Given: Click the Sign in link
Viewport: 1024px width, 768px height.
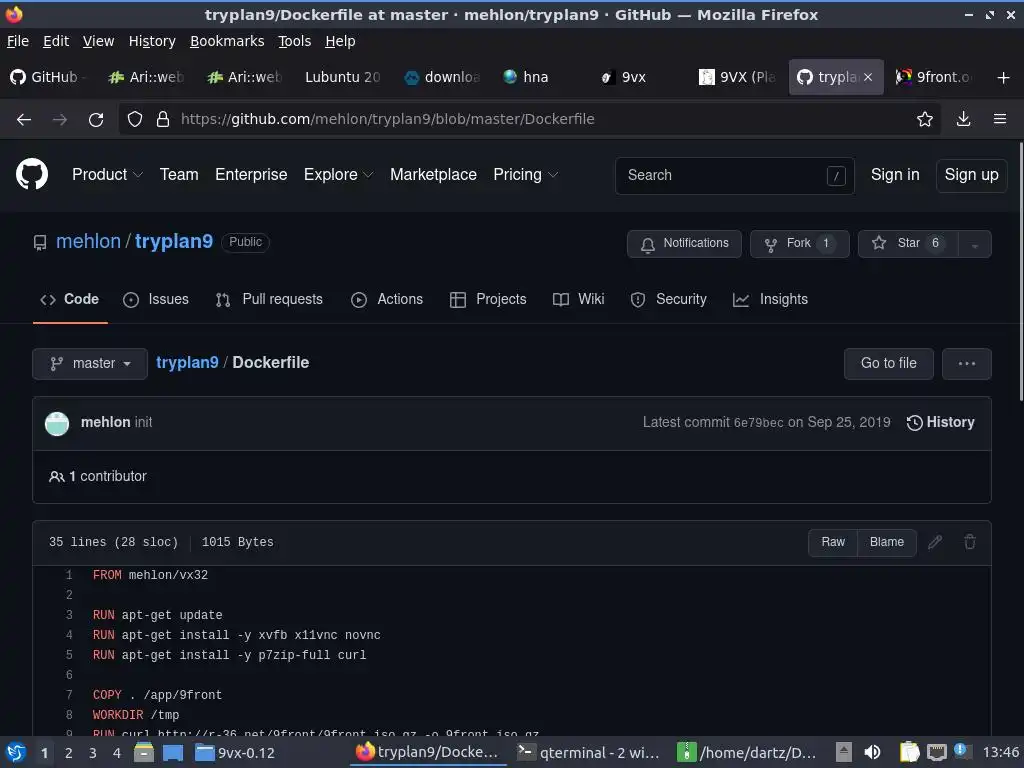Looking at the screenshot, I should pyautogui.click(x=895, y=174).
